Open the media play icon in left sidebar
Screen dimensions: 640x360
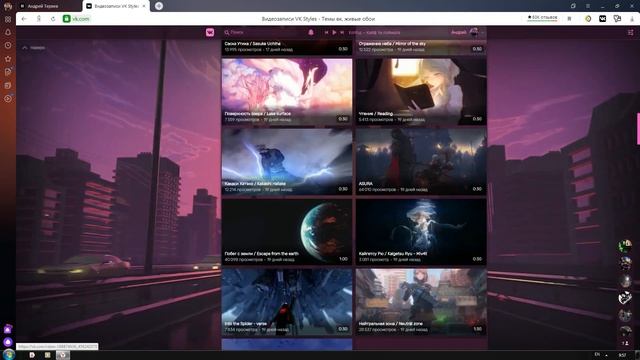8,98
